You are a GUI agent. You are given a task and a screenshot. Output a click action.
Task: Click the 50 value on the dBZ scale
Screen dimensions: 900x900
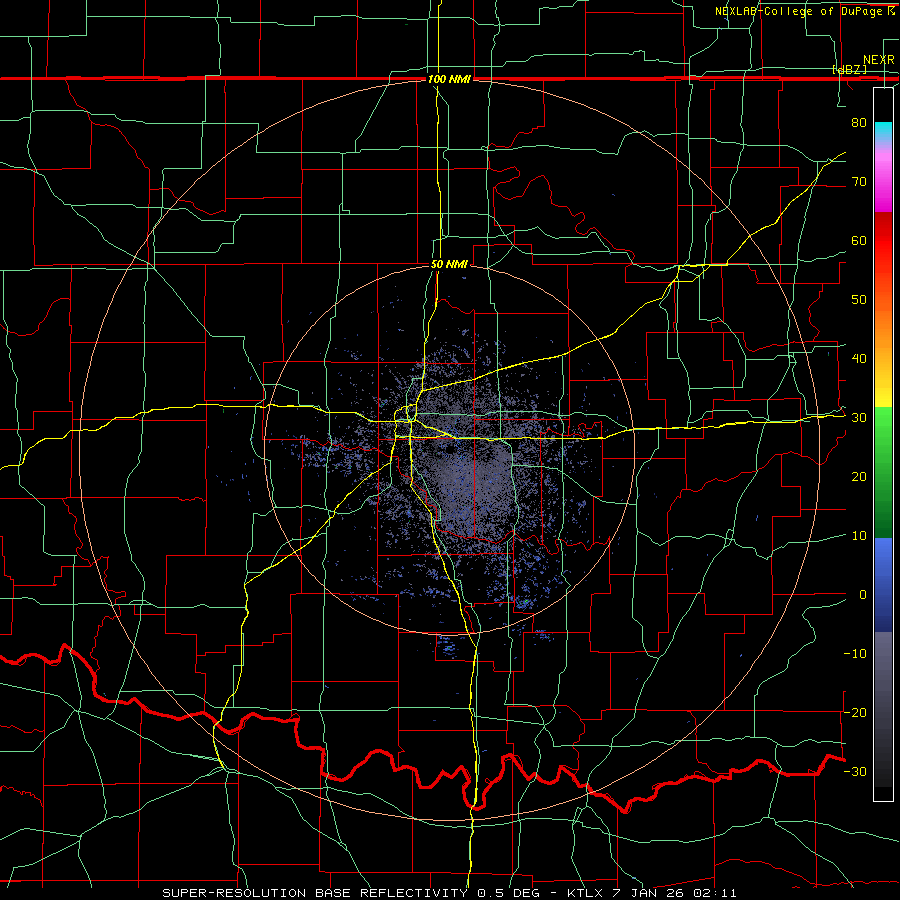[x=859, y=300]
